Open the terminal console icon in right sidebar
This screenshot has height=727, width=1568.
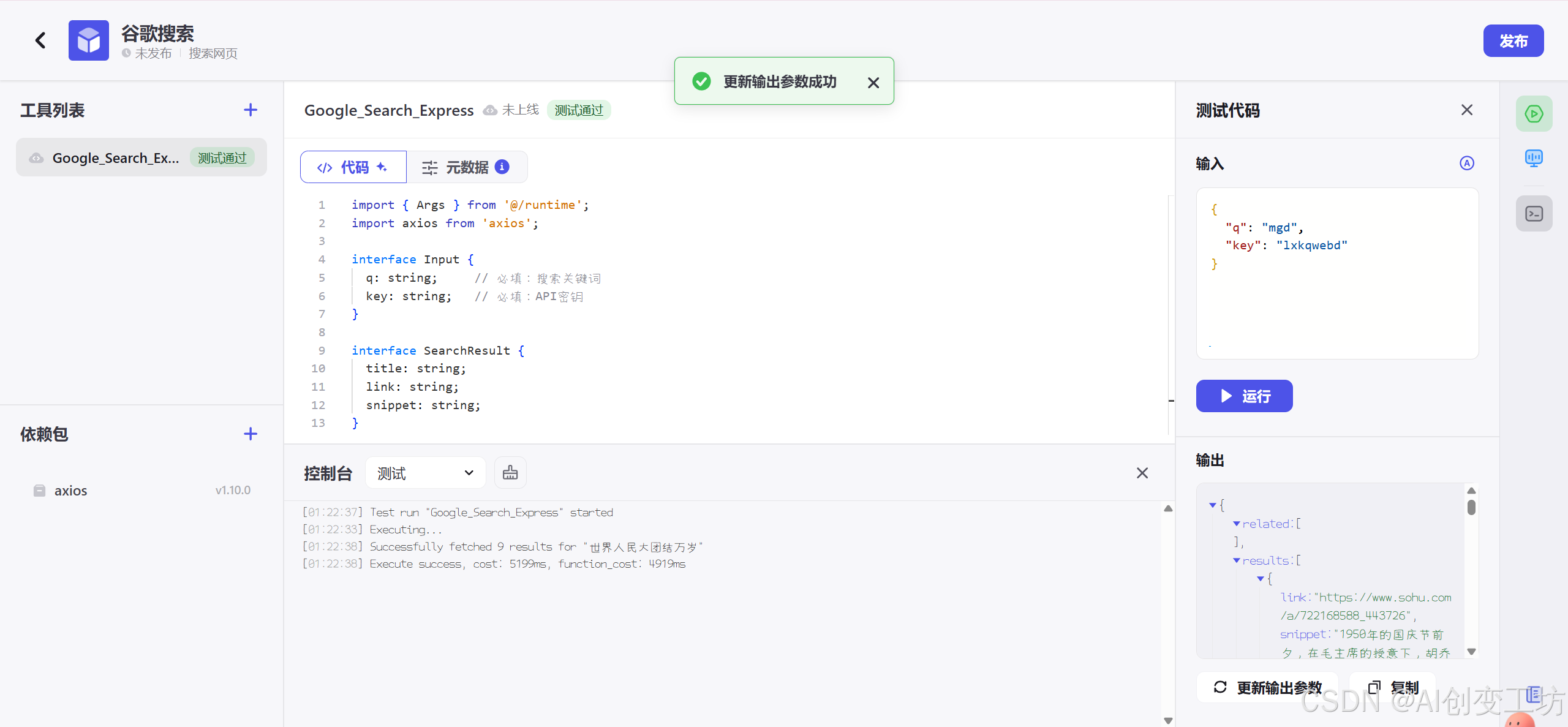1534,214
